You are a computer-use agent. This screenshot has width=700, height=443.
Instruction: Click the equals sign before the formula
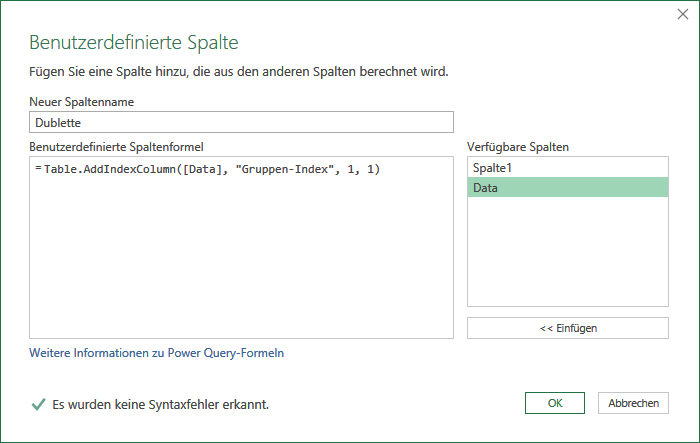click(38, 169)
